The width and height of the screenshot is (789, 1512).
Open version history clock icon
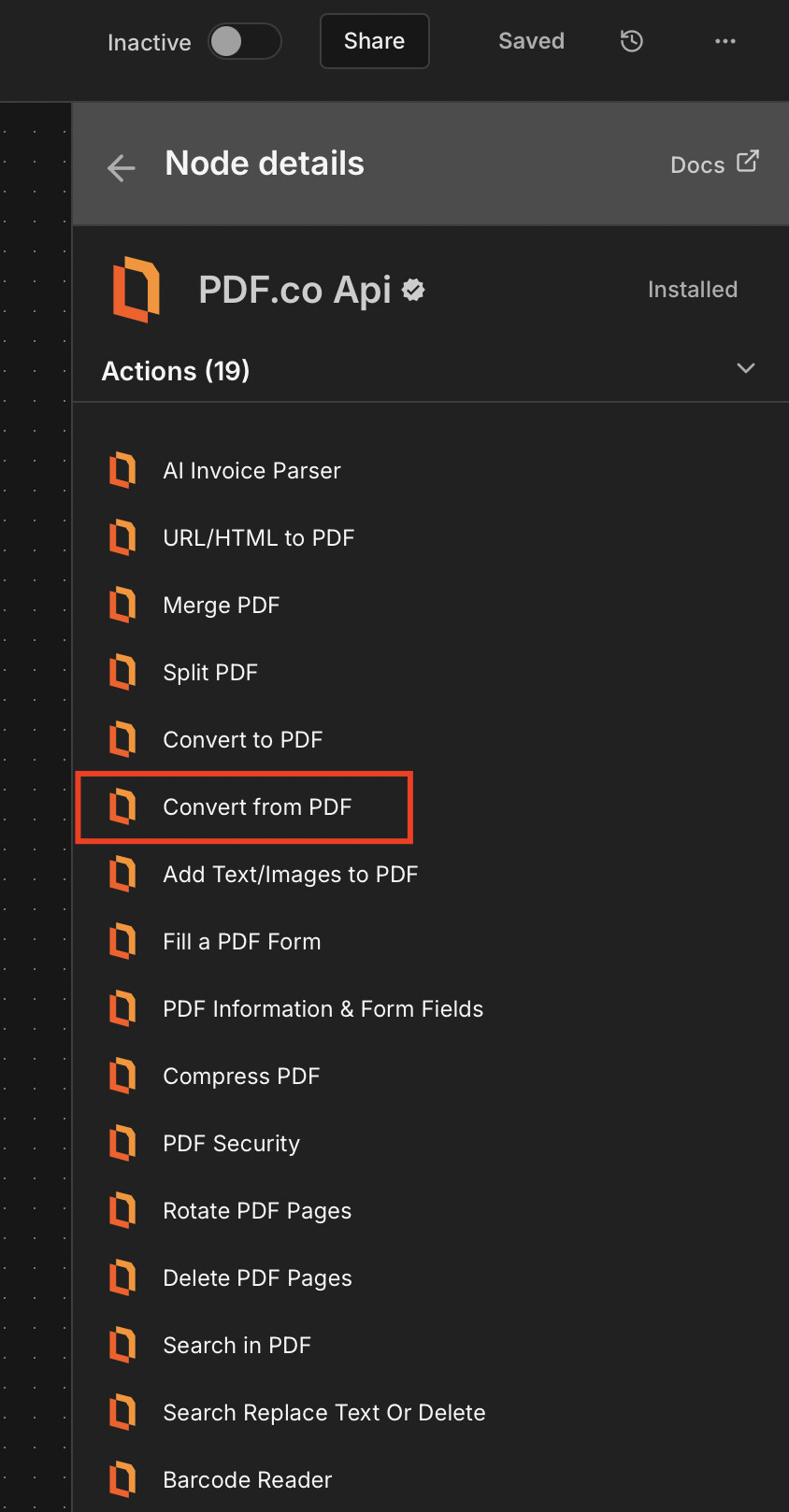(x=632, y=41)
